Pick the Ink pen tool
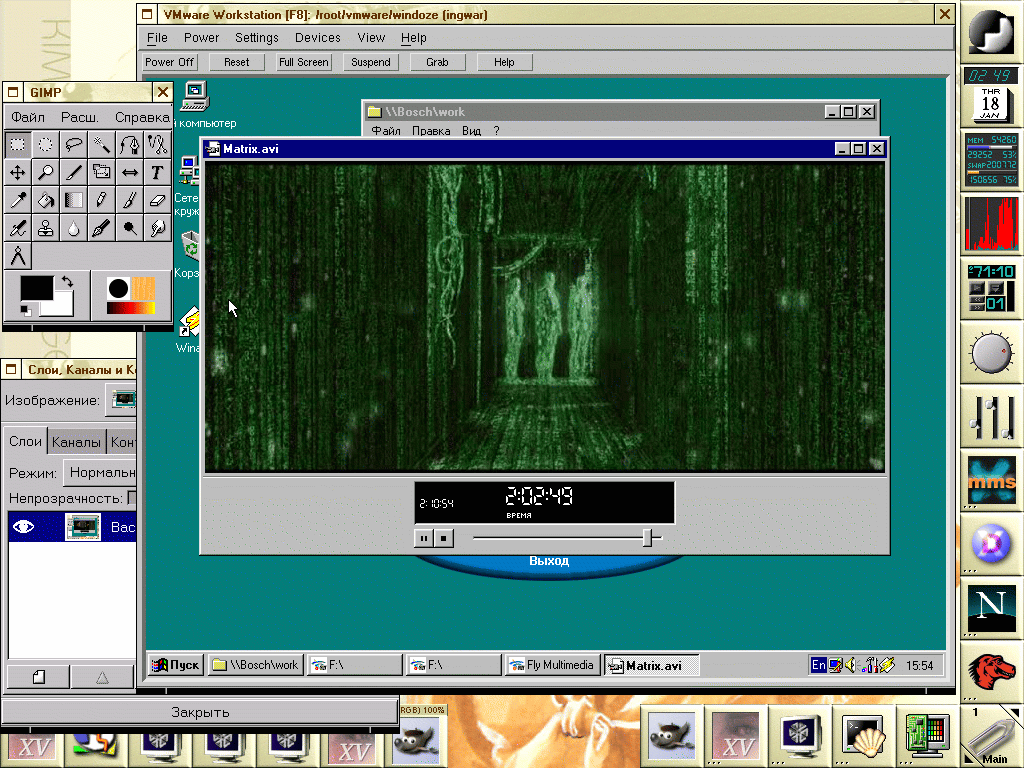1024x768 pixels. [101, 228]
